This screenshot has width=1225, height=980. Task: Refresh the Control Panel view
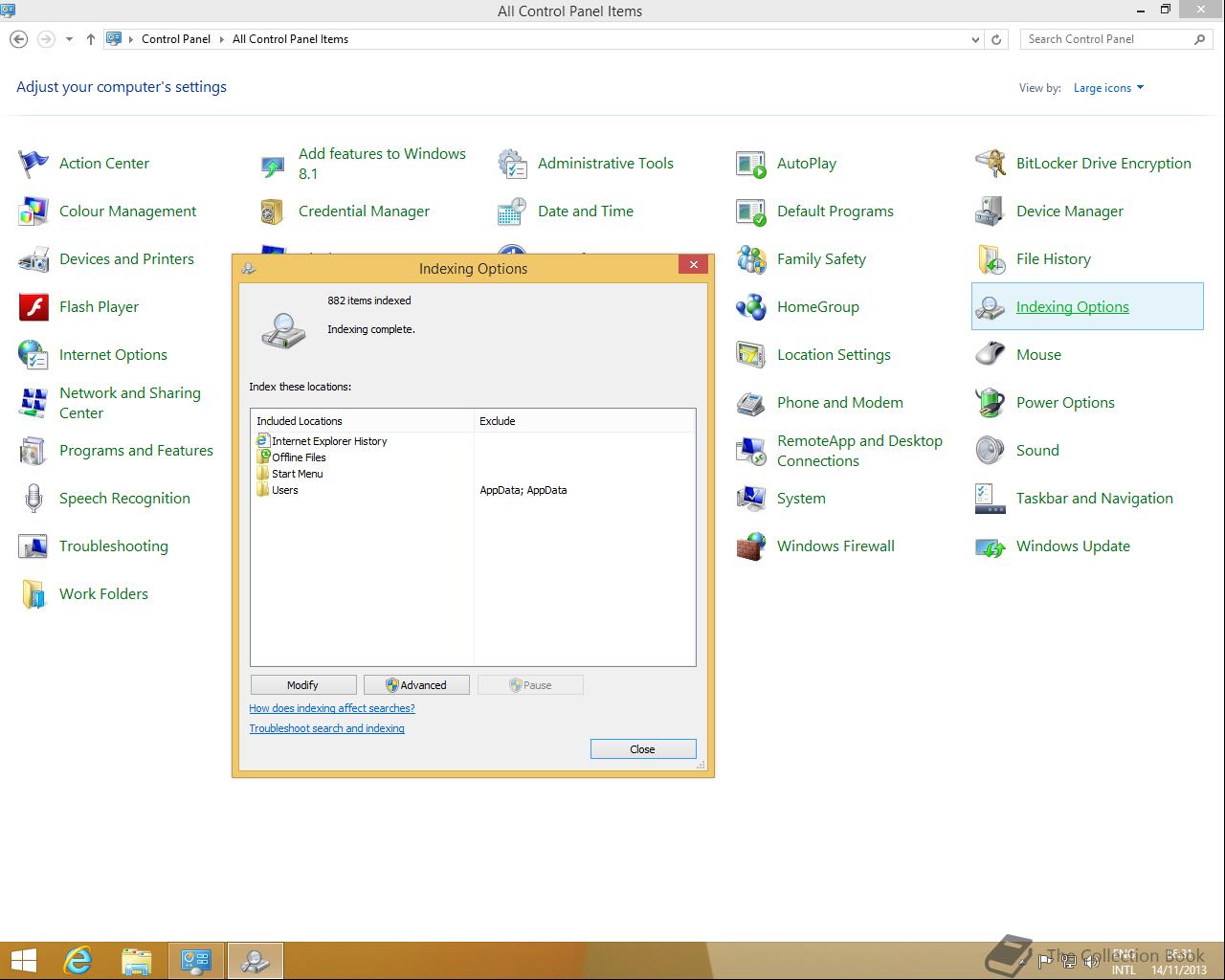click(x=996, y=39)
